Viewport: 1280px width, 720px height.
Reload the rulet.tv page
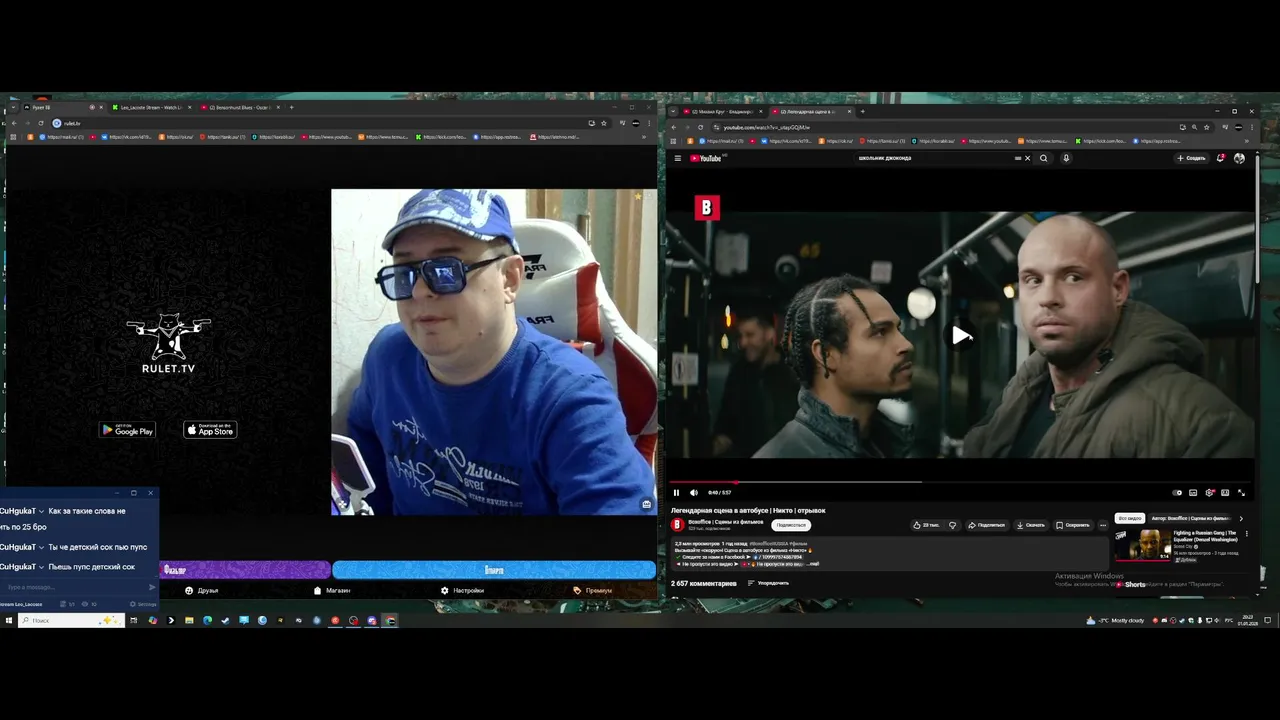click(x=41, y=123)
